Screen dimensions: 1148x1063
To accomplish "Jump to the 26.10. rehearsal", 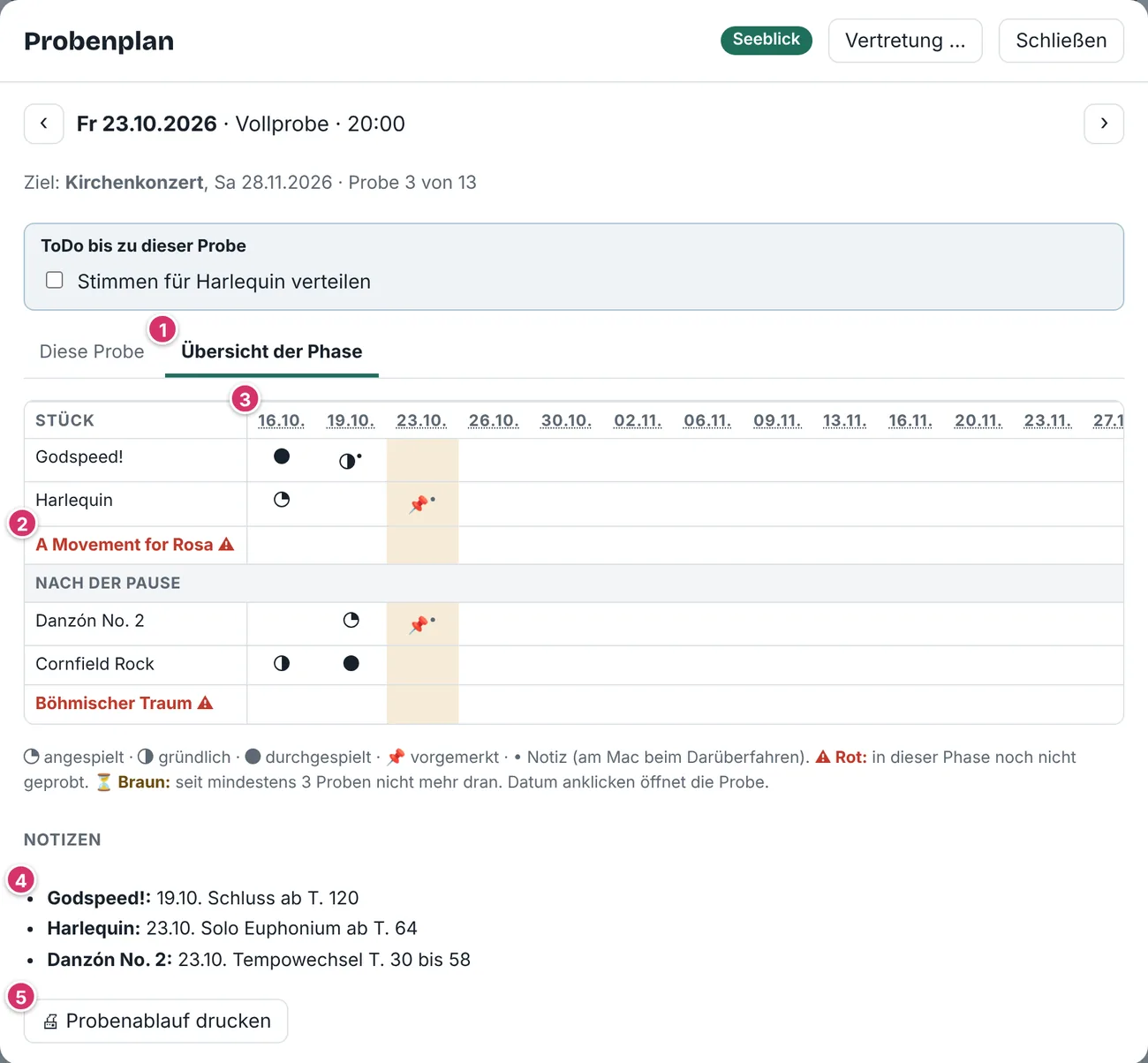I will pos(494,420).
